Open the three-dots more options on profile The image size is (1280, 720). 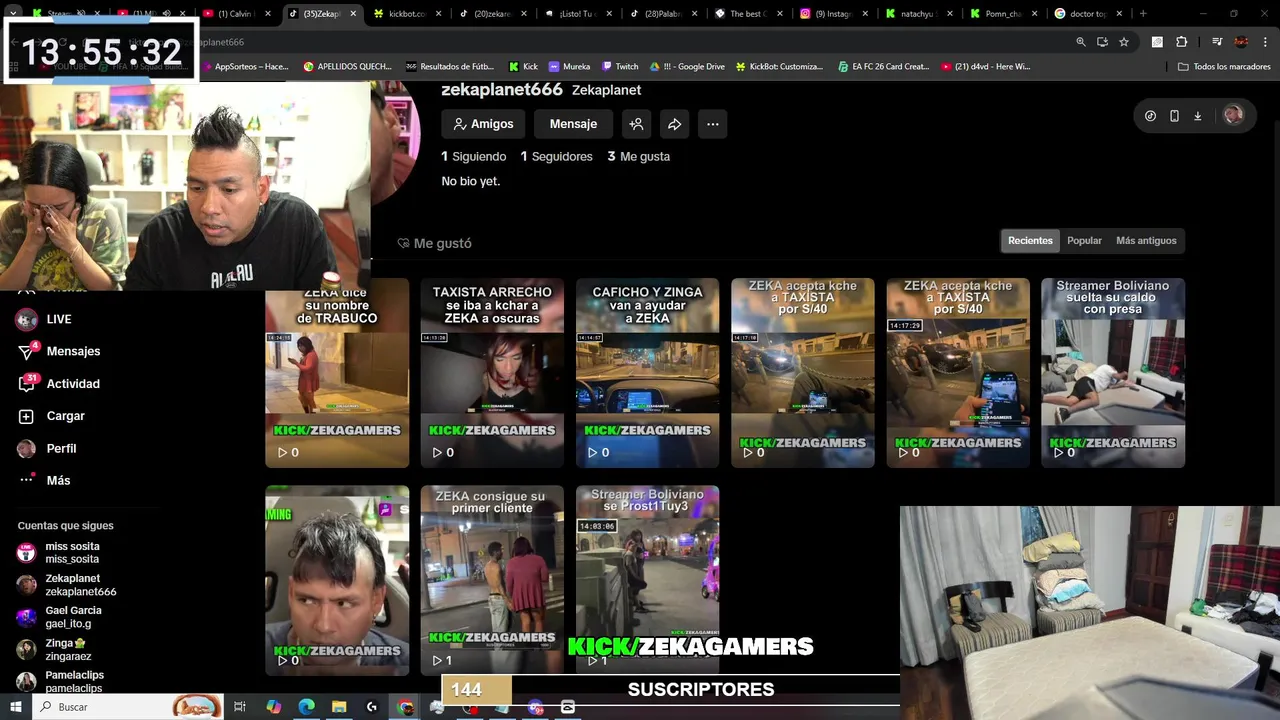(712, 124)
